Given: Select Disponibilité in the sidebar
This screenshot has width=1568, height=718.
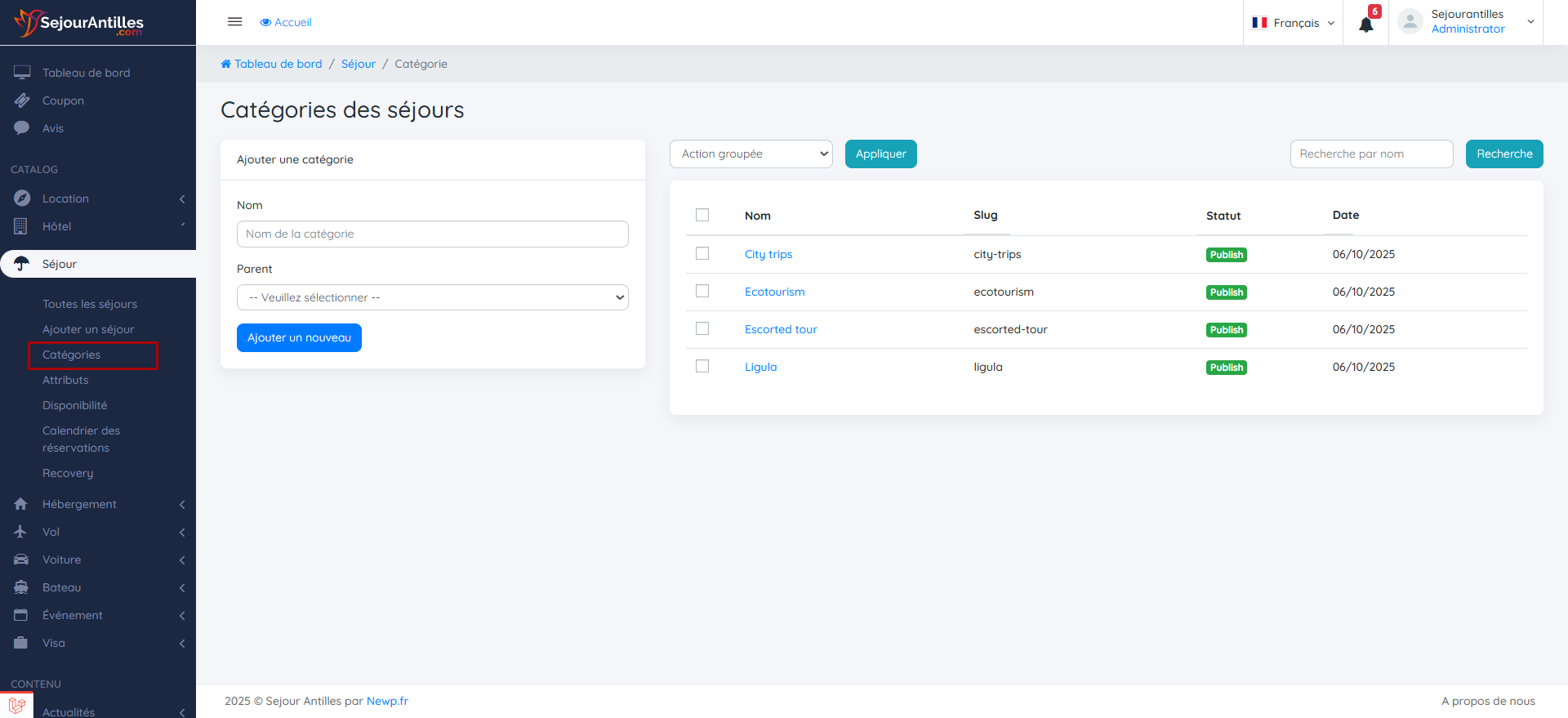Looking at the screenshot, I should [x=74, y=405].
